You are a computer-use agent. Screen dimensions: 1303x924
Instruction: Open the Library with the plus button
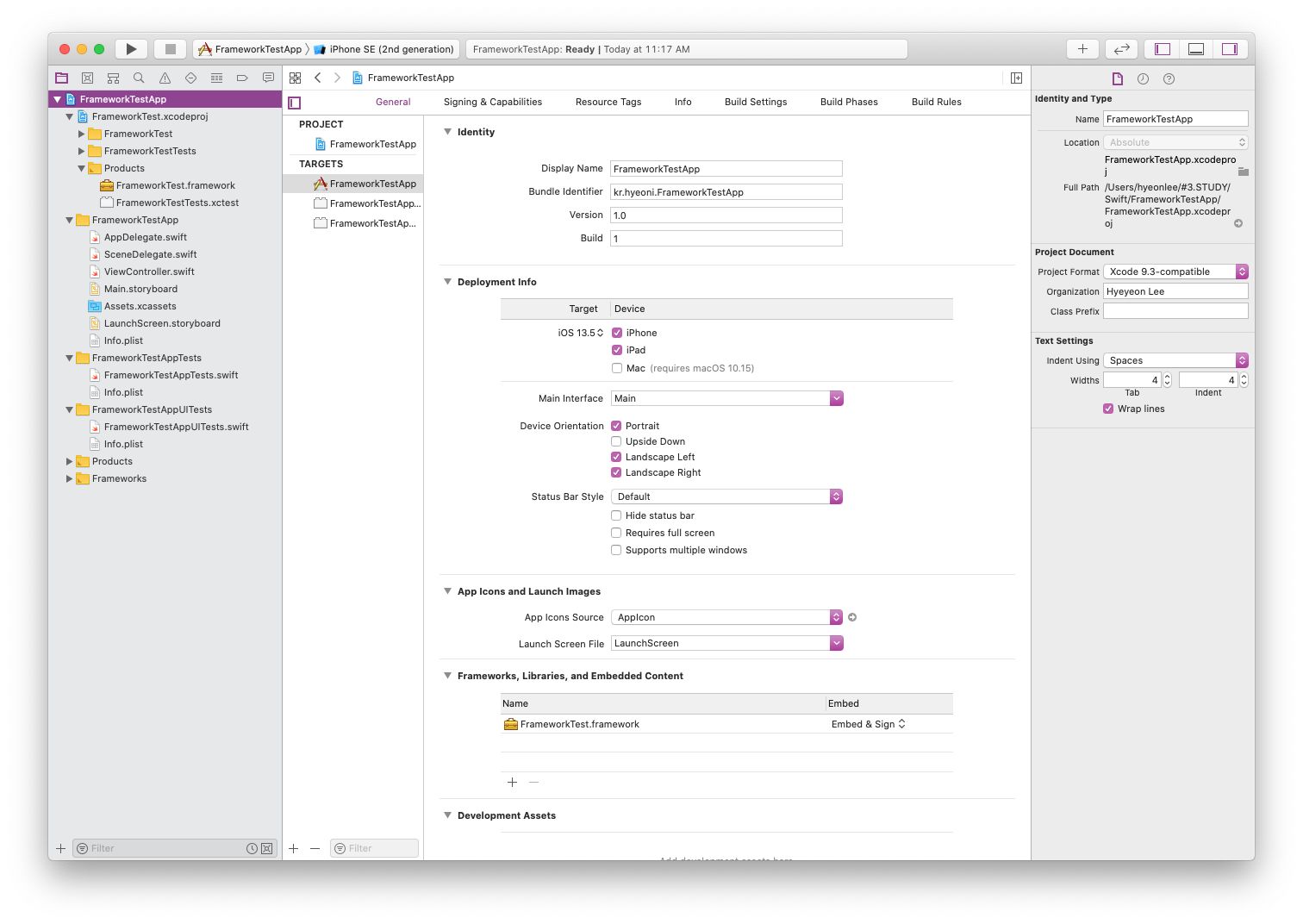[1082, 49]
